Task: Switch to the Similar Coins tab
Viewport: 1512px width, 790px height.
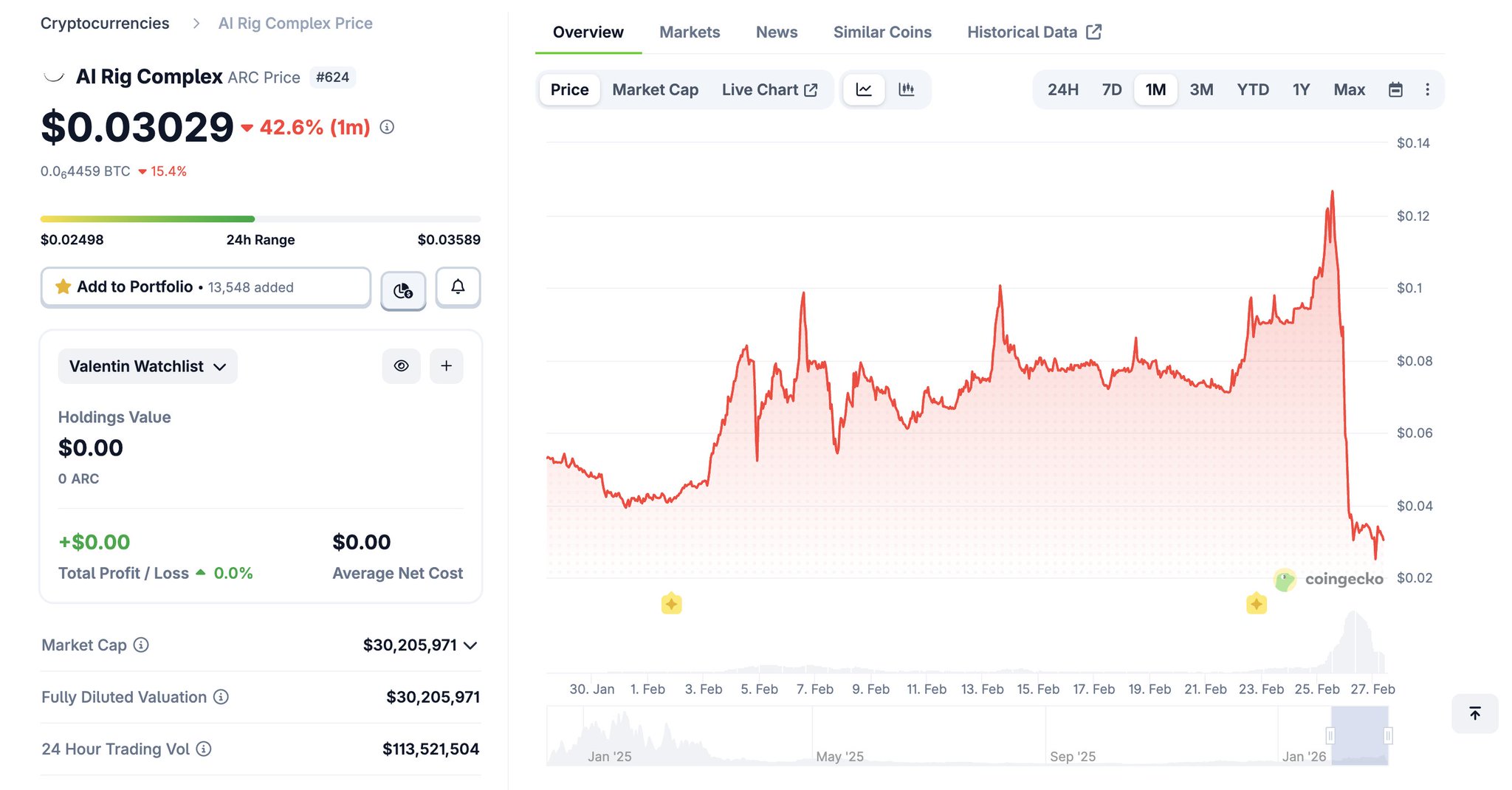Action: pos(882,32)
